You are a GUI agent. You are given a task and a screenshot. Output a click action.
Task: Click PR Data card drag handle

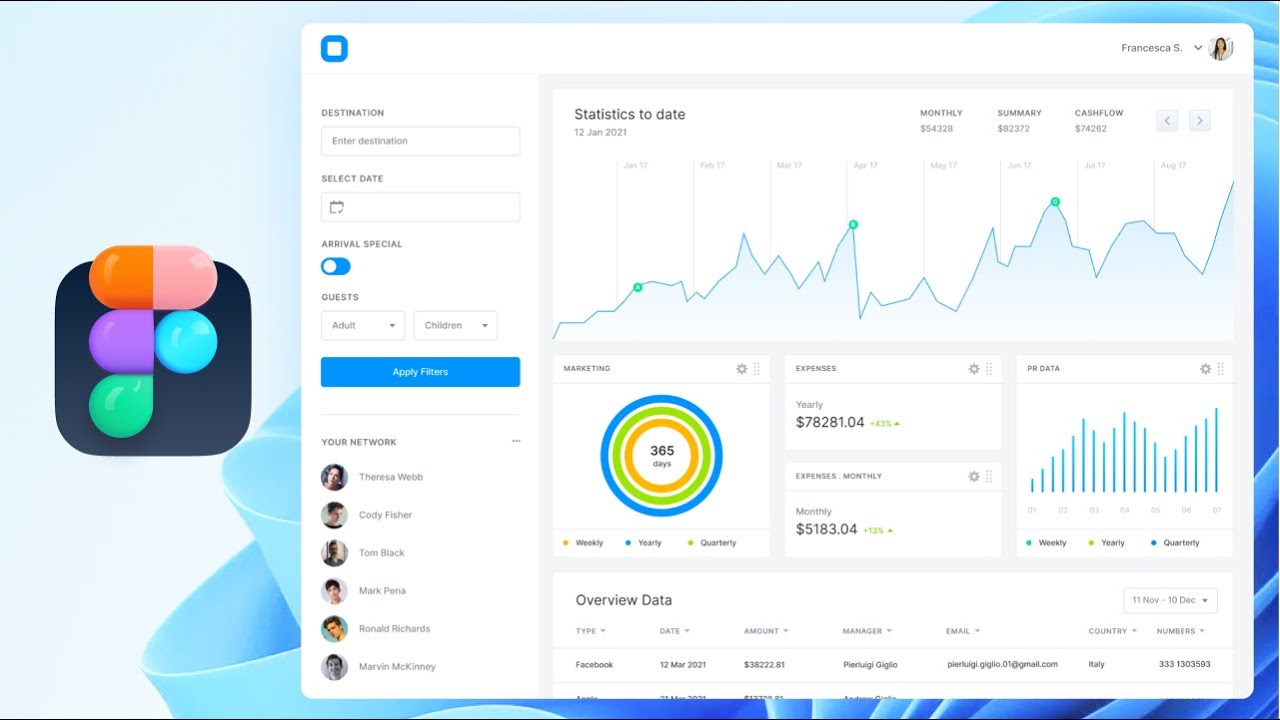pos(1221,369)
